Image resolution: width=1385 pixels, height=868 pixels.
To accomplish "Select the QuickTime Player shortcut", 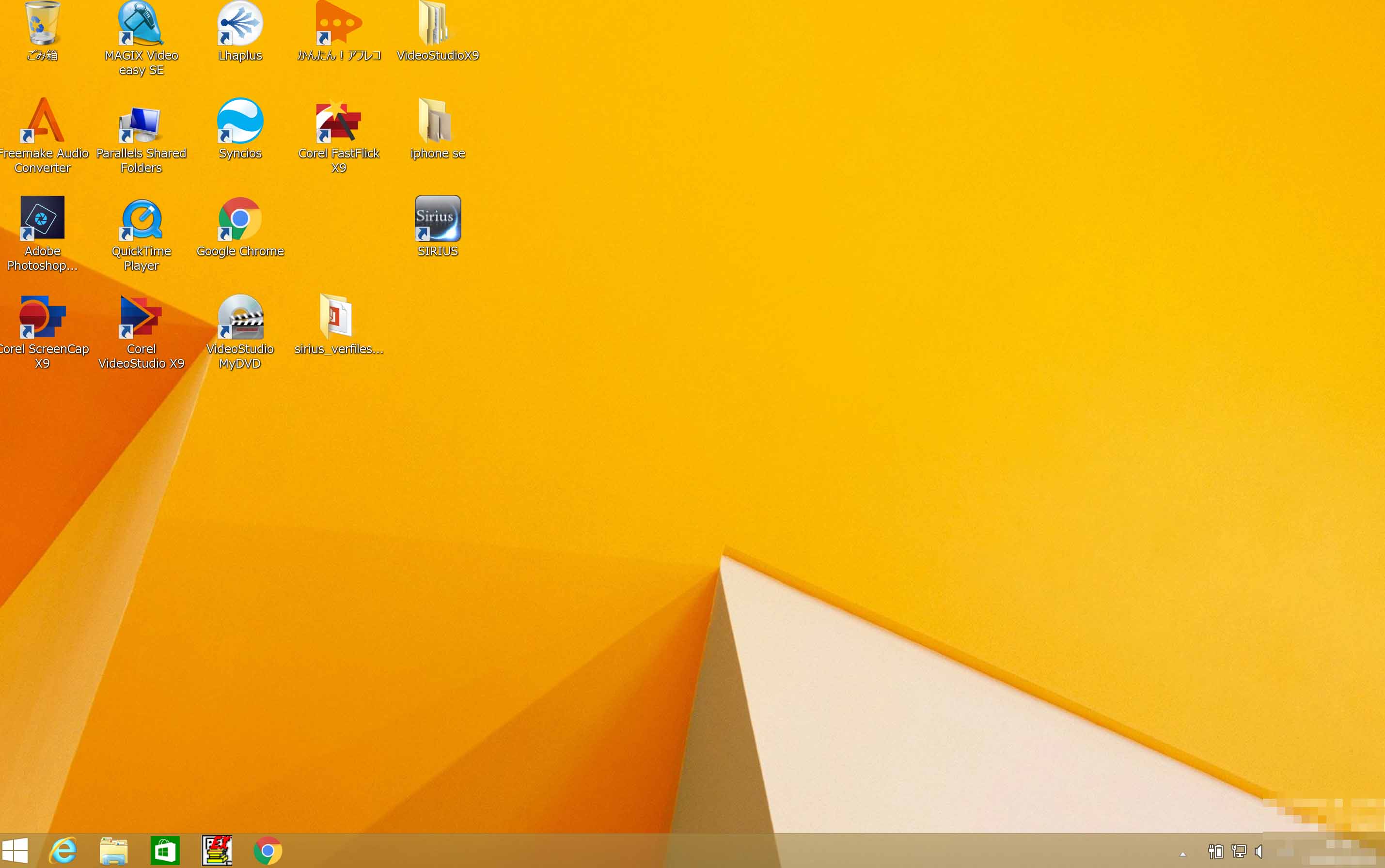I will tap(141, 219).
